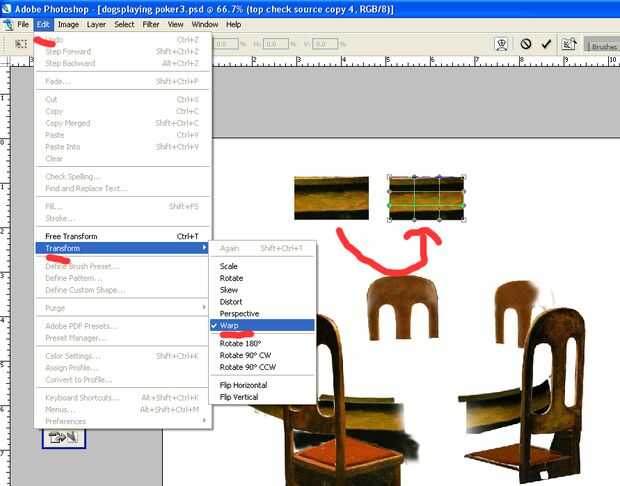
Task: Open the Help menu
Action: 234,25
